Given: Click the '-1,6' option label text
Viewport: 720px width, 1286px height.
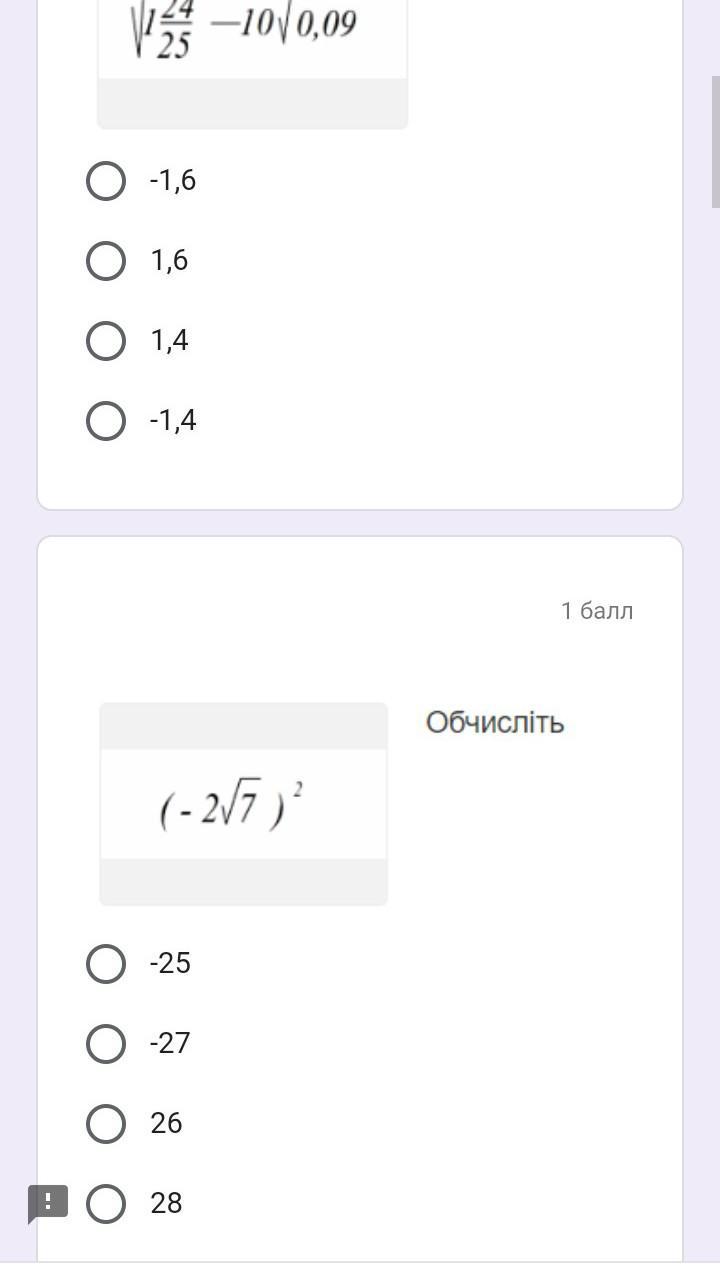Looking at the screenshot, I should 172,181.
